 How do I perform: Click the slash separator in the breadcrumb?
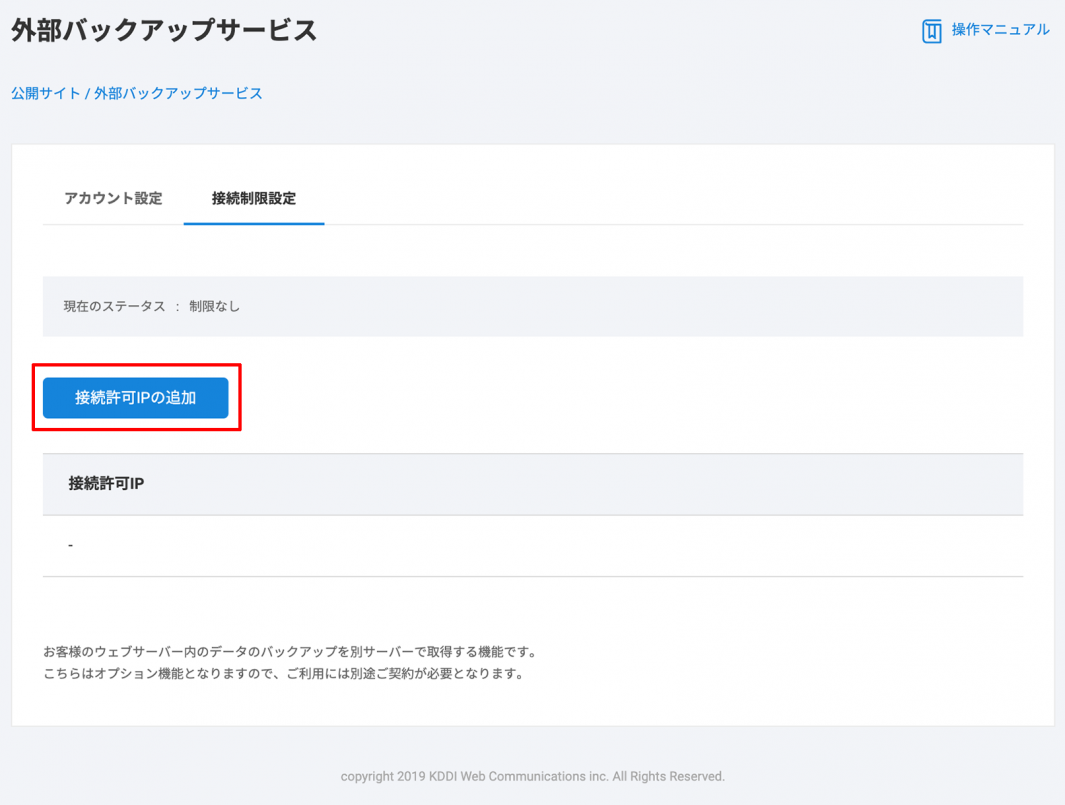(88, 93)
